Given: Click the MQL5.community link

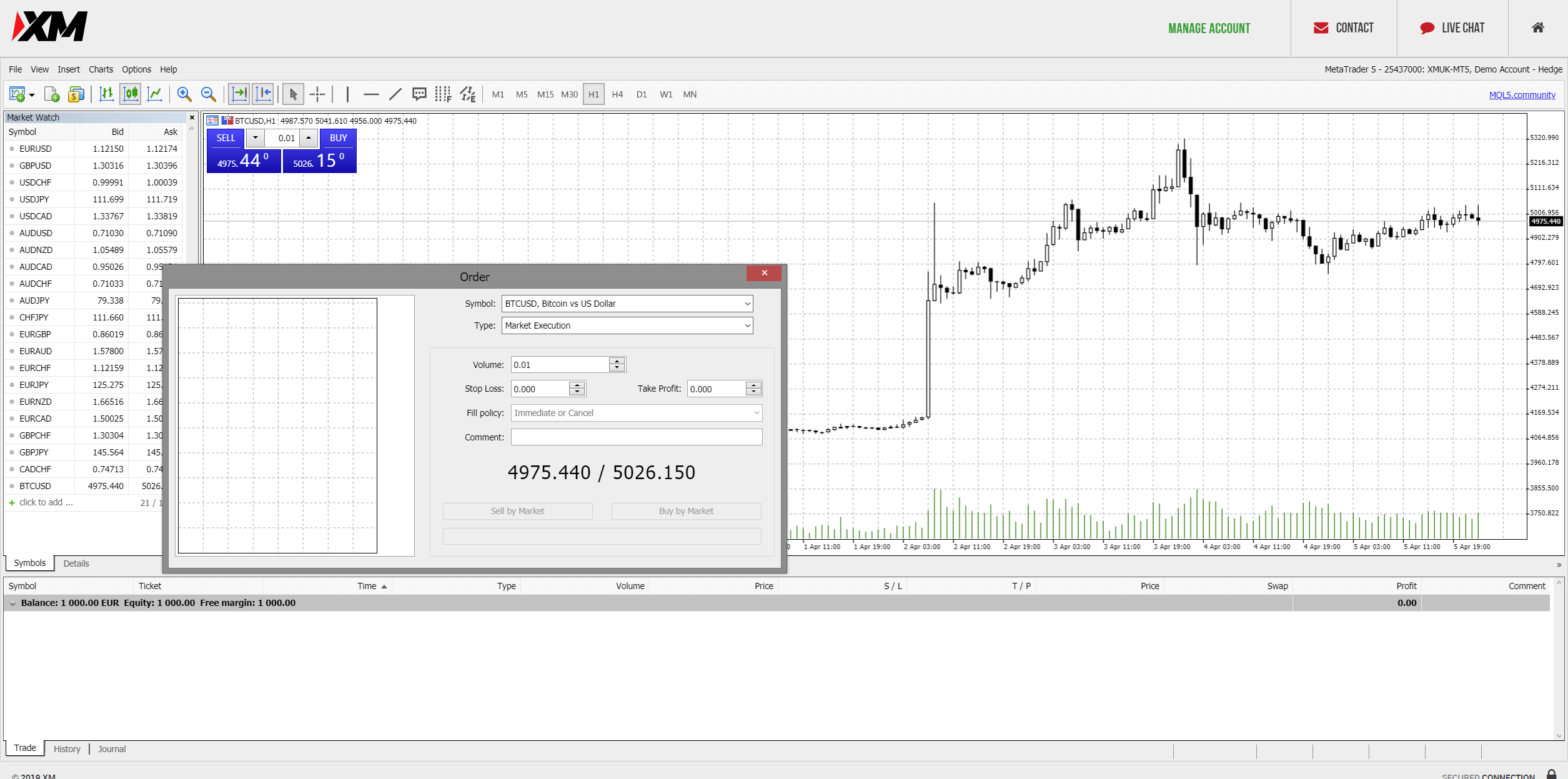Looking at the screenshot, I should coord(1522,95).
